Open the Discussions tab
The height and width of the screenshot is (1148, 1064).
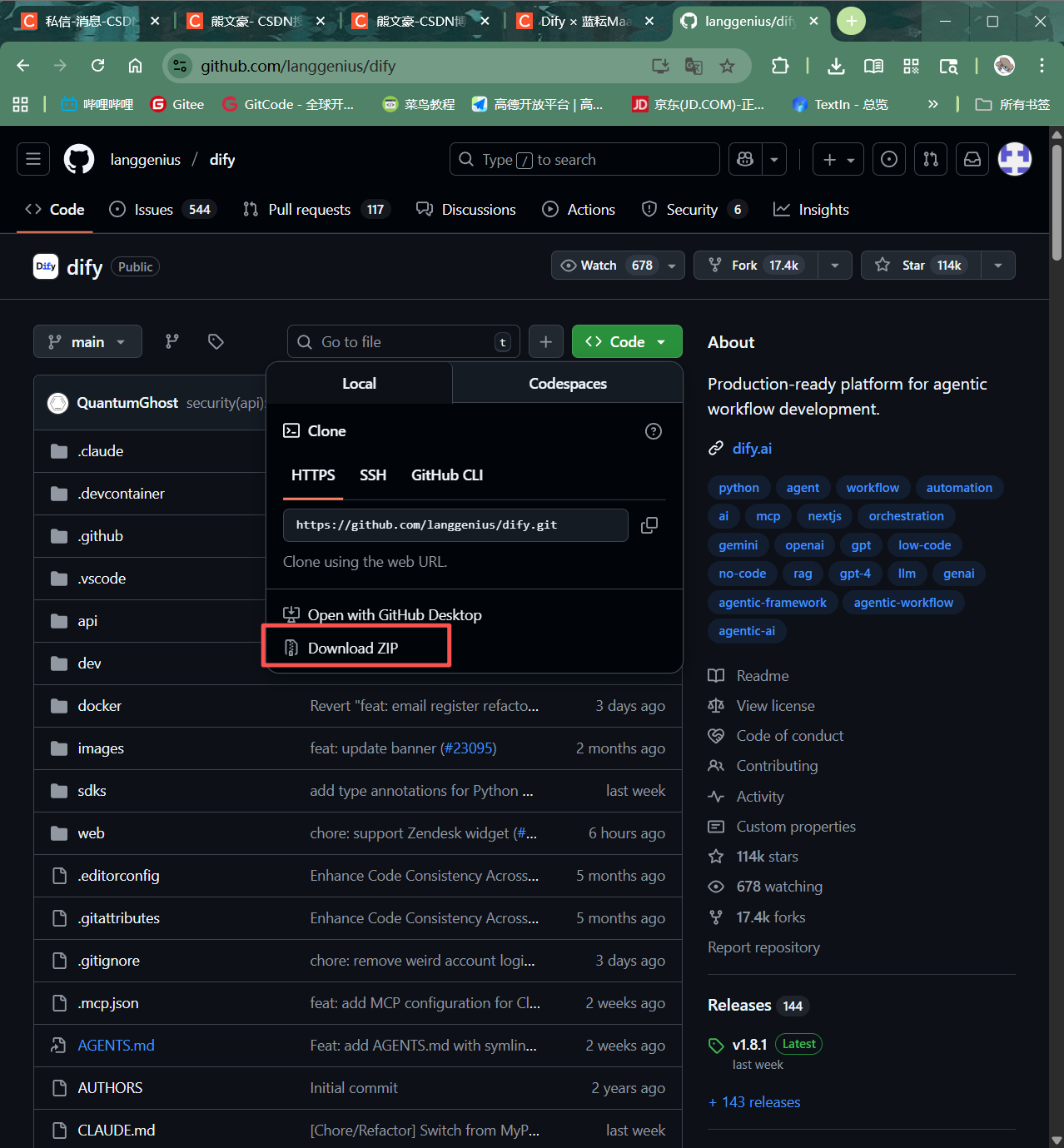tap(466, 210)
